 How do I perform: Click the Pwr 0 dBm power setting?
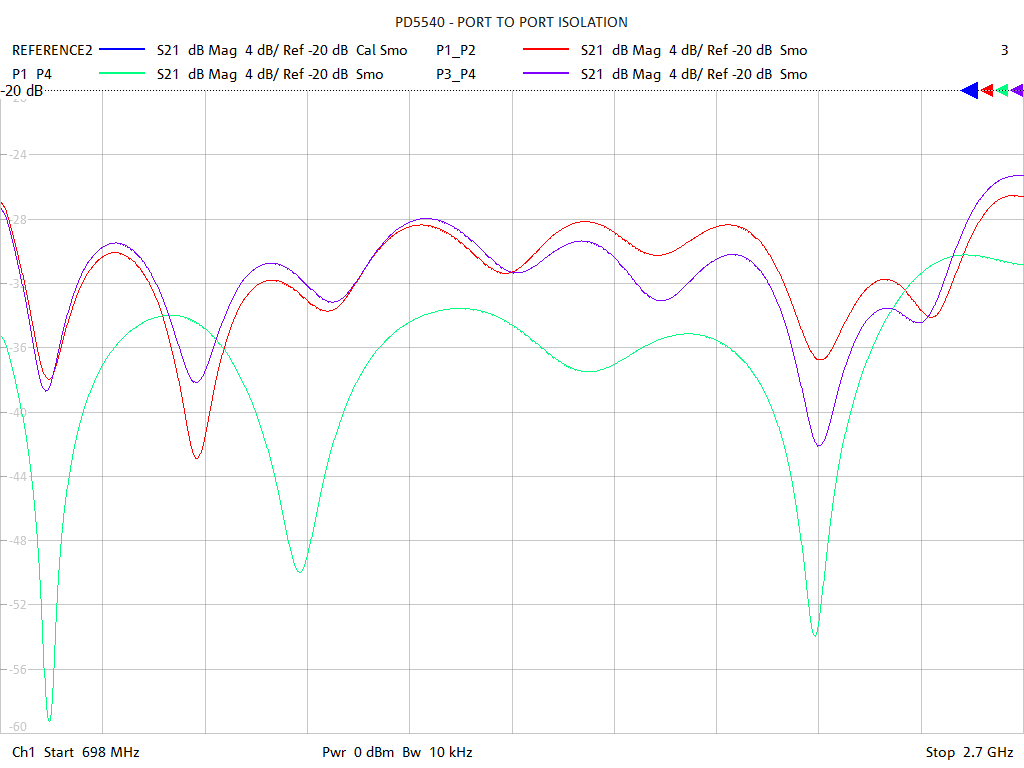359,752
